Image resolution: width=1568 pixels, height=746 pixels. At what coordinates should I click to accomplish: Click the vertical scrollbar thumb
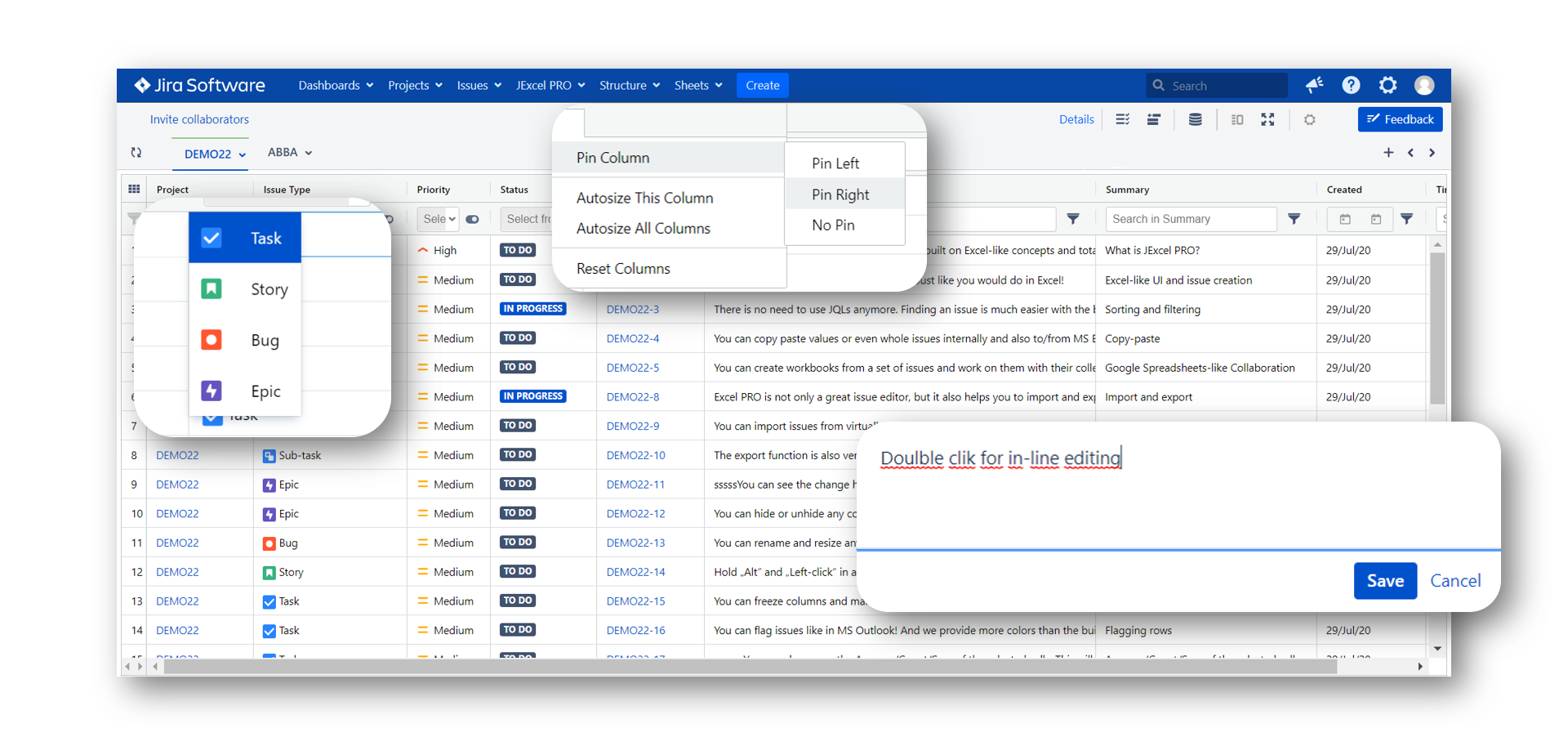(x=1437, y=328)
